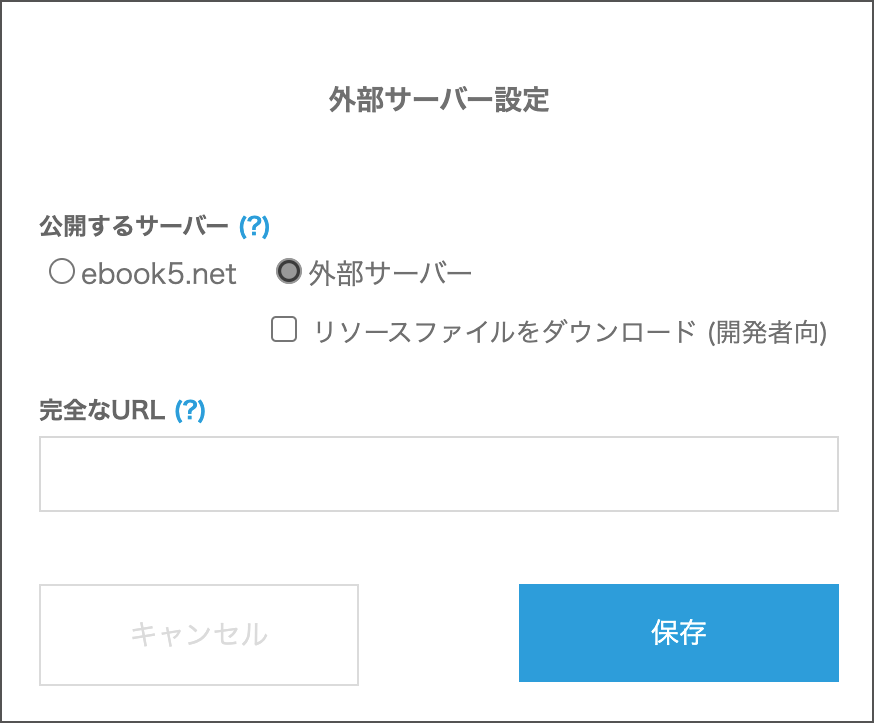The width and height of the screenshot is (874, 723).
Task: Click the (開発者向) note text
Action: (767, 332)
